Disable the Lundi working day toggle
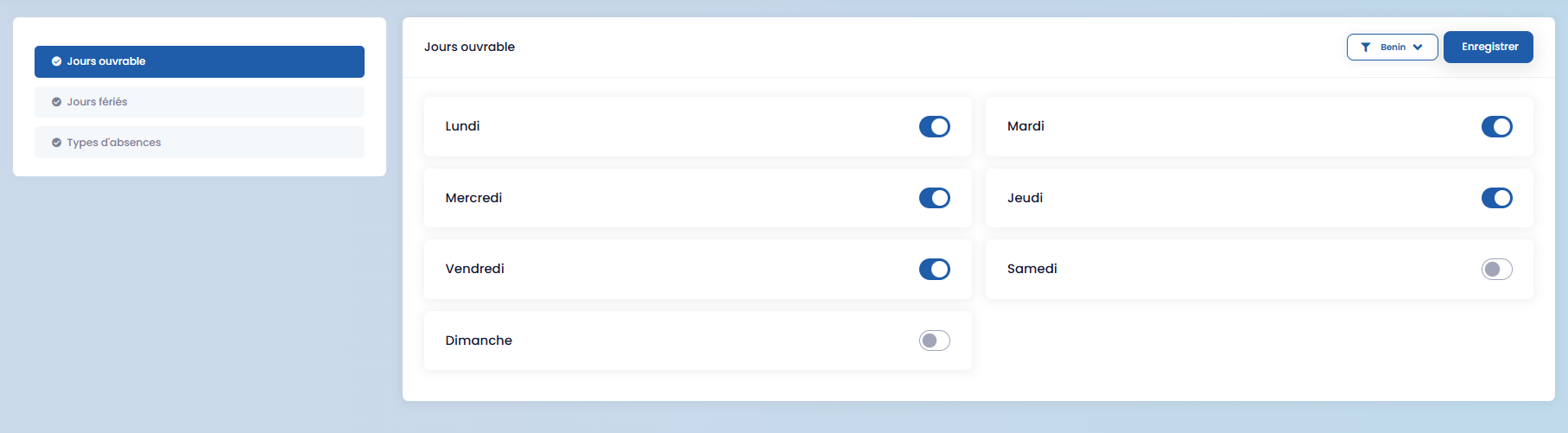The image size is (1568, 433). click(x=934, y=127)
